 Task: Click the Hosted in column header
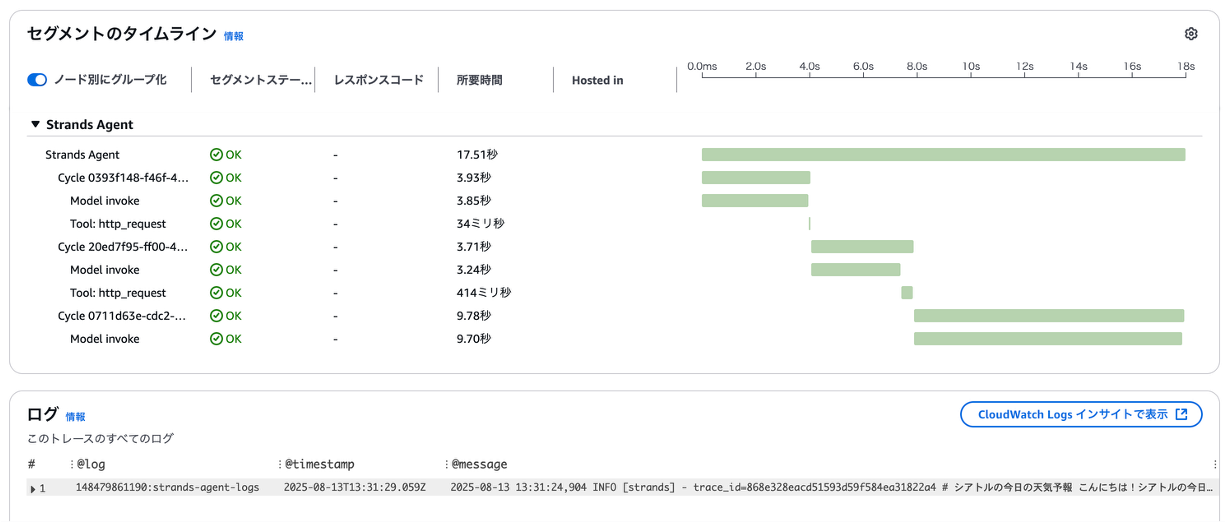pos(597,80)
